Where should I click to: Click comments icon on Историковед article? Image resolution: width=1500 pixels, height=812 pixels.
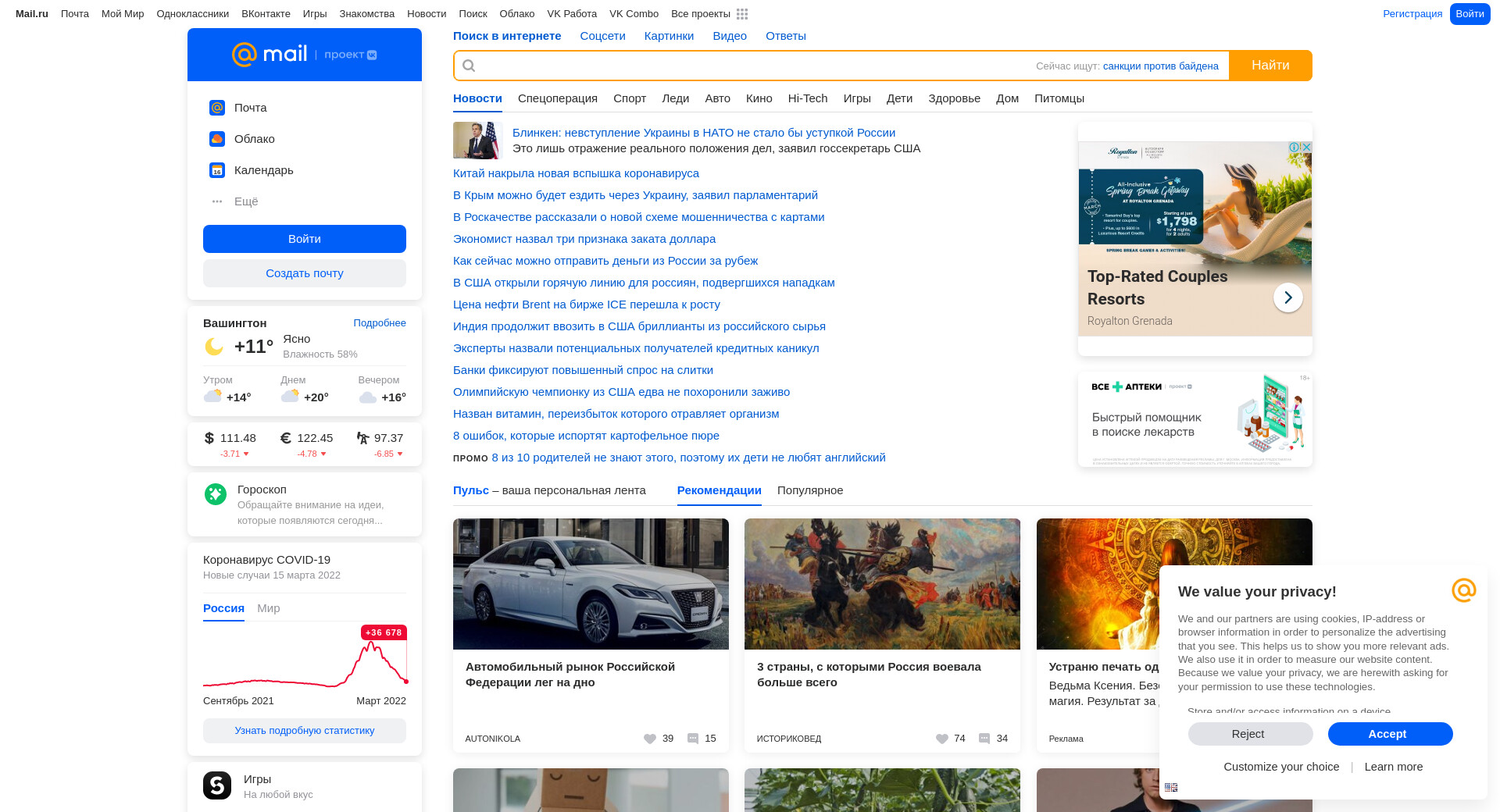[984, 739]
